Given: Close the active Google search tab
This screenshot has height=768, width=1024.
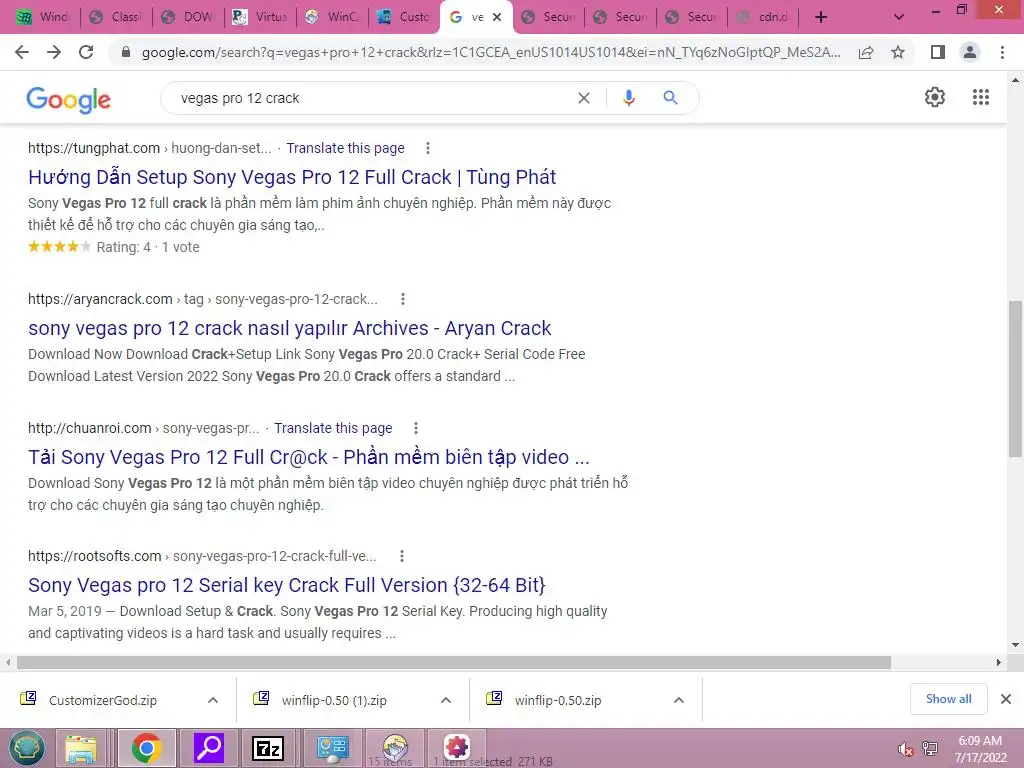Looking at the screenshot, I should click(x=497, y=17).
